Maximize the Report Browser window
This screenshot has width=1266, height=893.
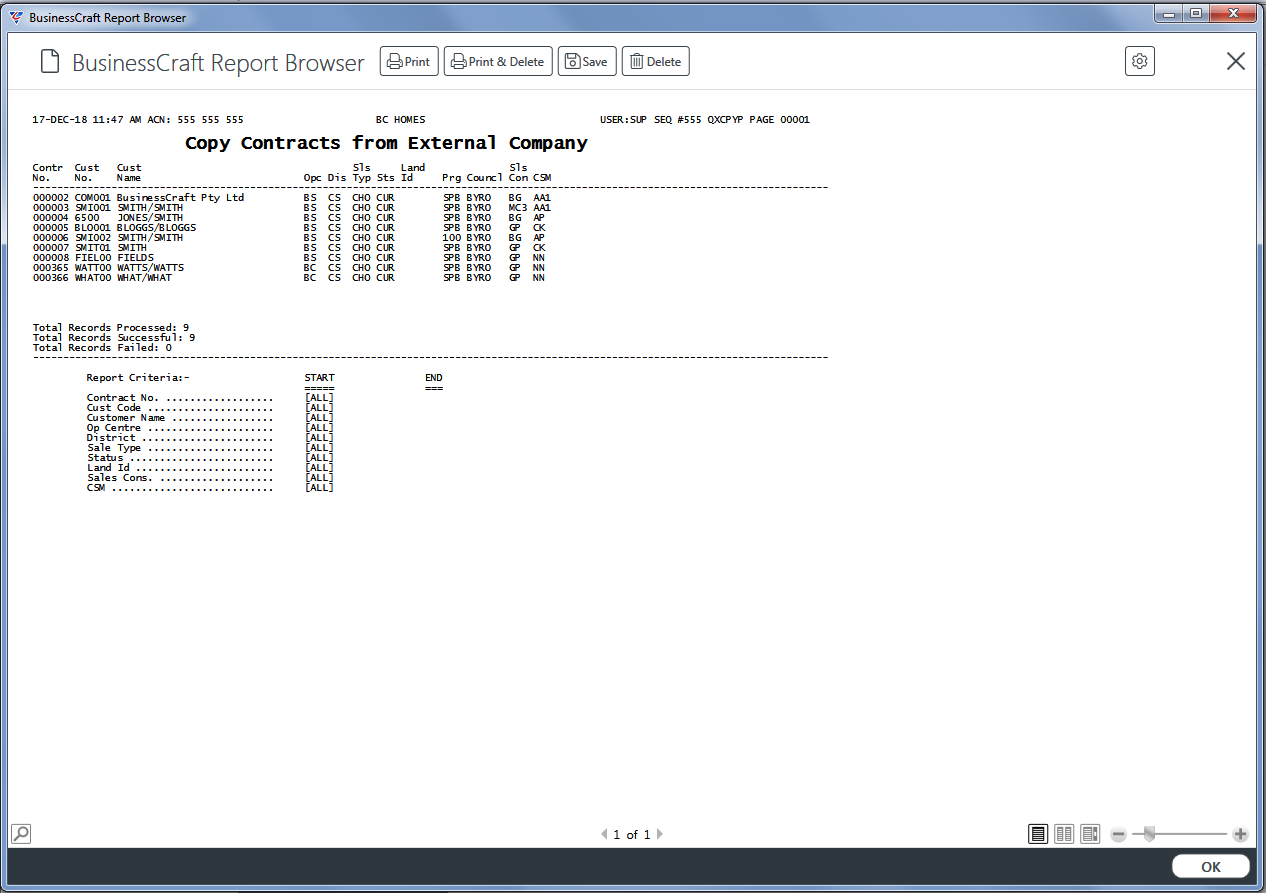coord(1196,14)
